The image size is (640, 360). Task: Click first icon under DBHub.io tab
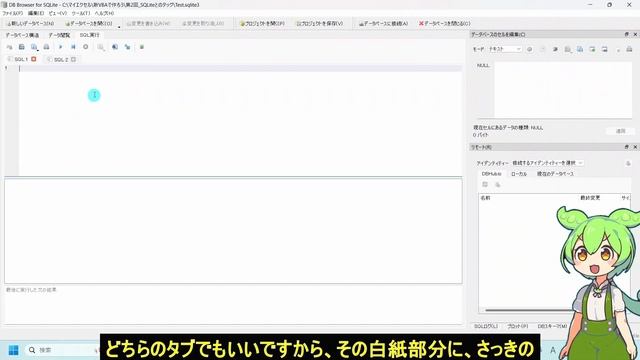click(485, 184)
